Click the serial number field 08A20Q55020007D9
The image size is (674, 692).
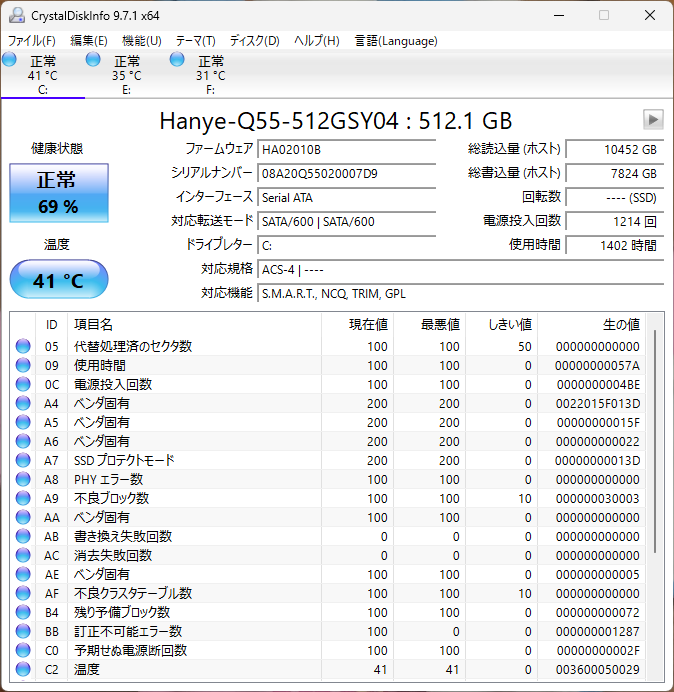(346, 173)
